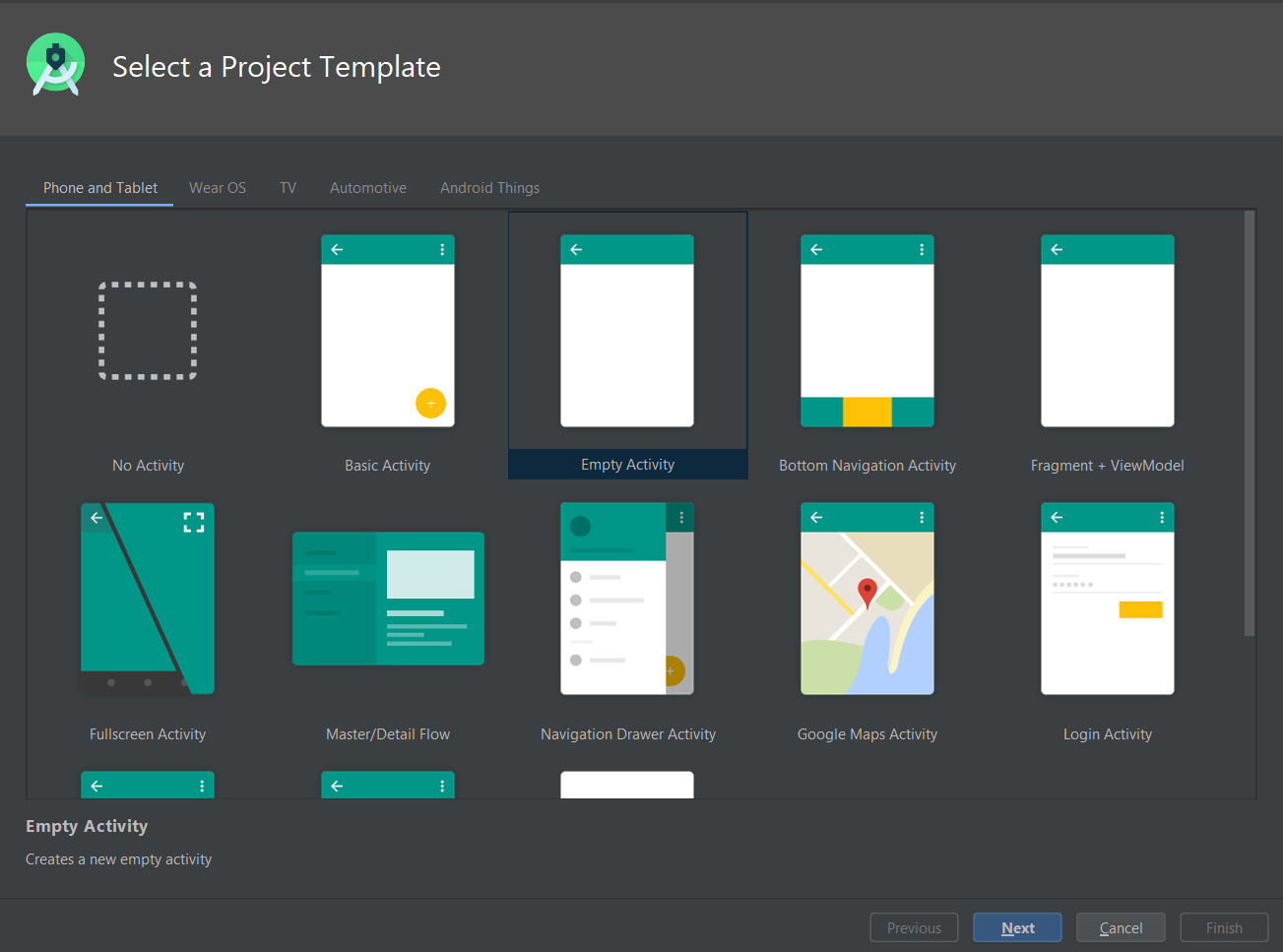1283x952 pixels.
Task: Select the Master/Detail Flow template
Action: [387, 599]
